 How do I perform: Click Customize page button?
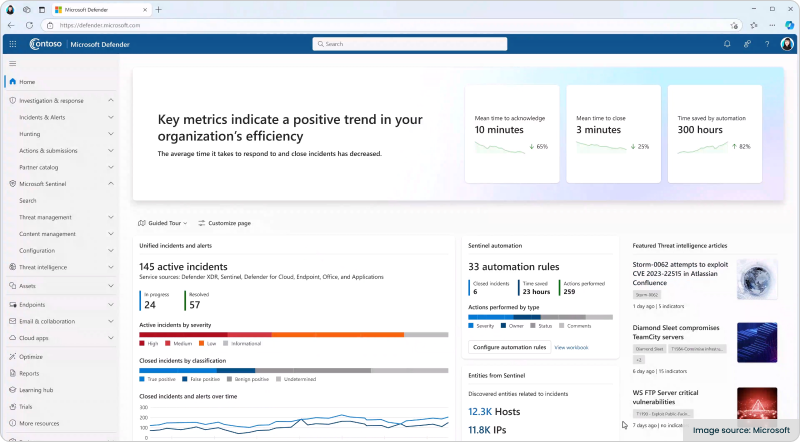coord(224,223)
